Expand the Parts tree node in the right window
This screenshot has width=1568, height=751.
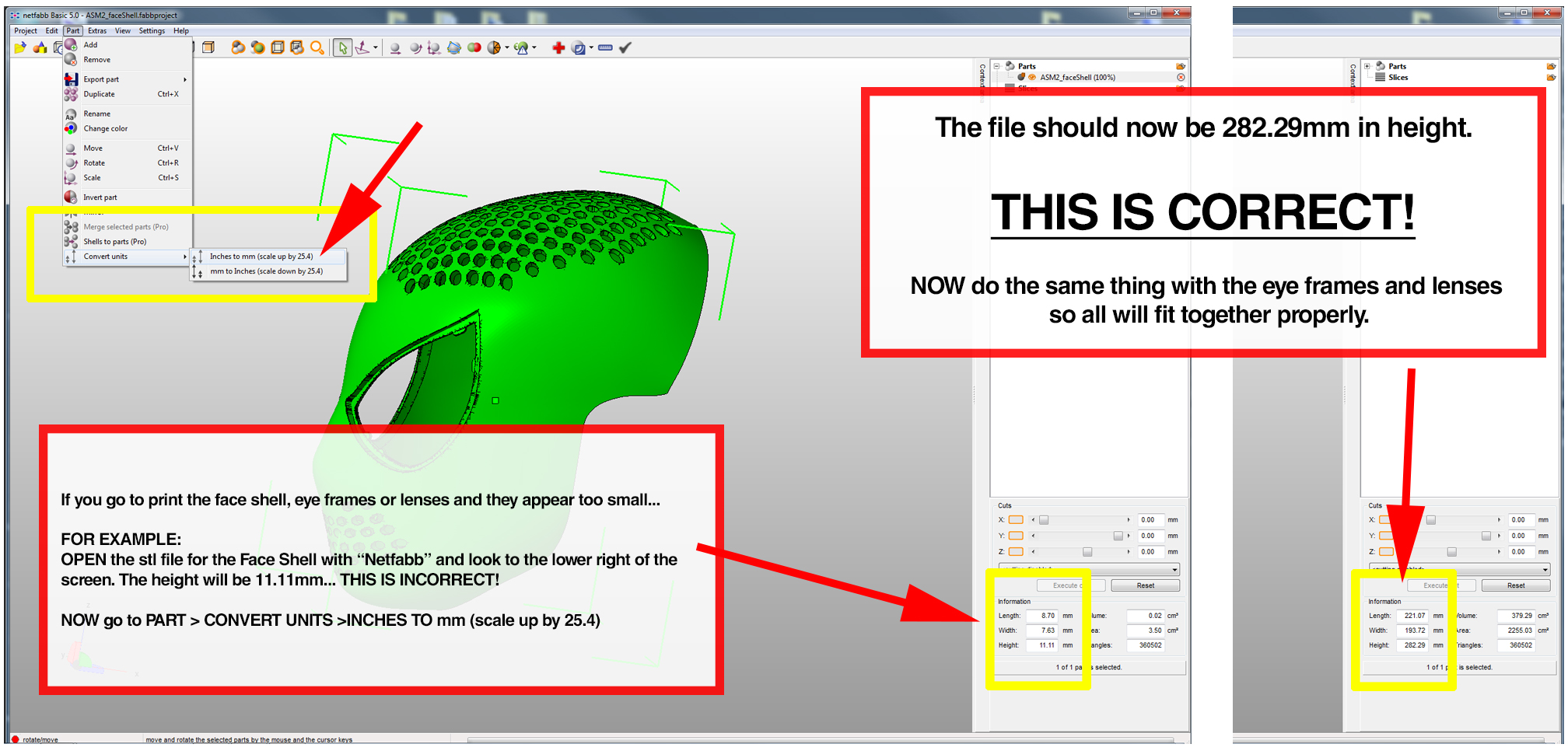pos(1367,66)
